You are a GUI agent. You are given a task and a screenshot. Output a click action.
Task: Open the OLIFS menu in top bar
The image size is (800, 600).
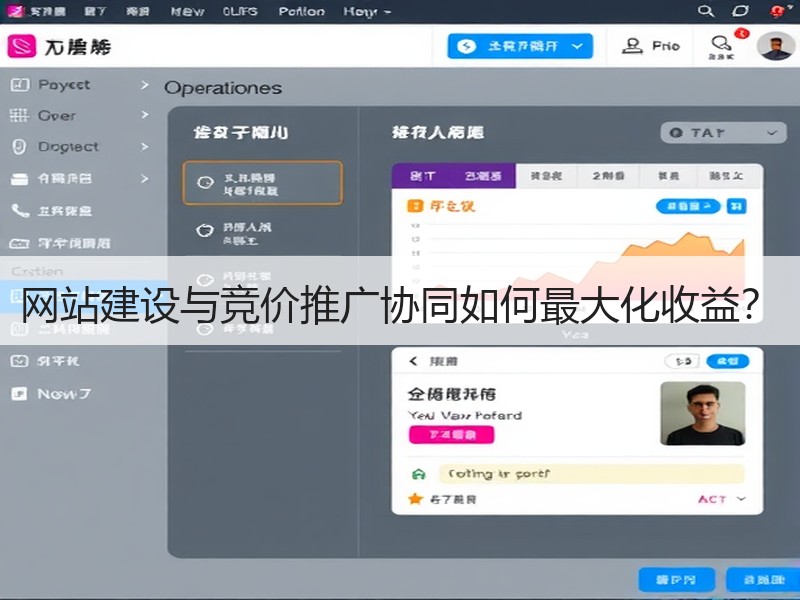pyautogui.click(x=240, y=11)
